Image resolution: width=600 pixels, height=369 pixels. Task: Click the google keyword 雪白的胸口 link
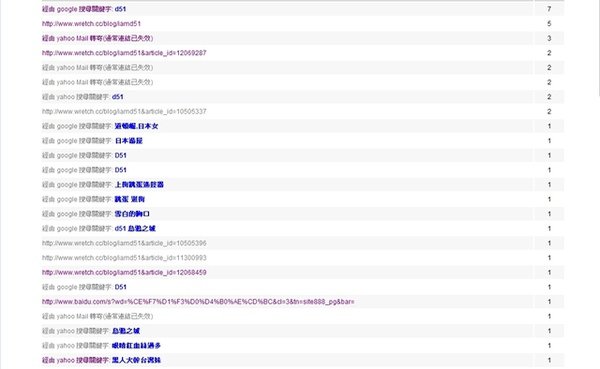tap(96, 214)
